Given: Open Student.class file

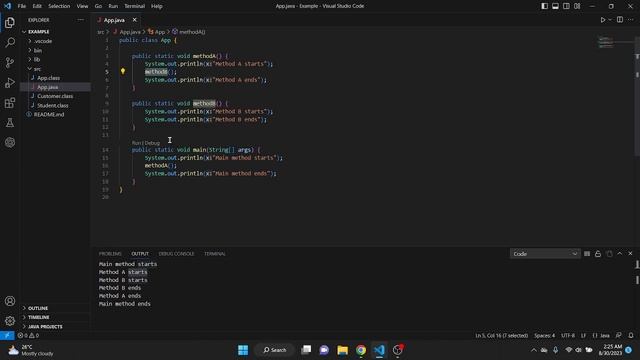Looking at the screenshot, I should (56, 105).
